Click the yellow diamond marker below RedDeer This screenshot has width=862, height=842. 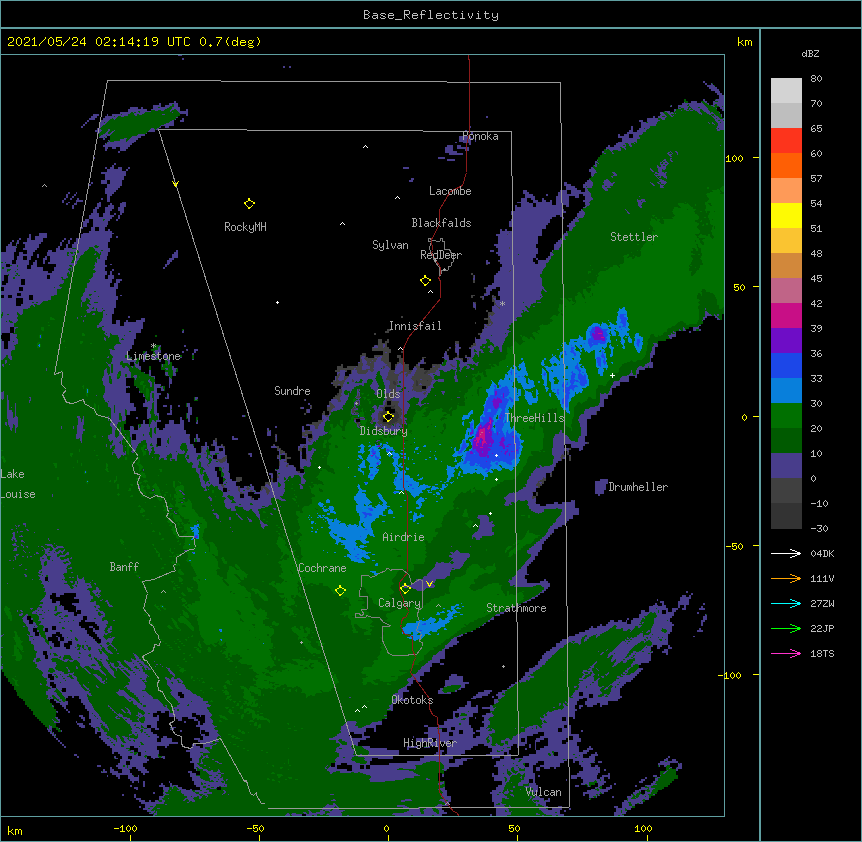[x=425, y=281]
